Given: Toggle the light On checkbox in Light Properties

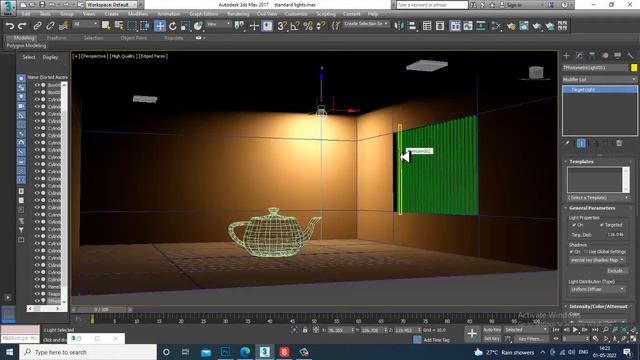Looking at the screenshot, I should click(574, 225).
